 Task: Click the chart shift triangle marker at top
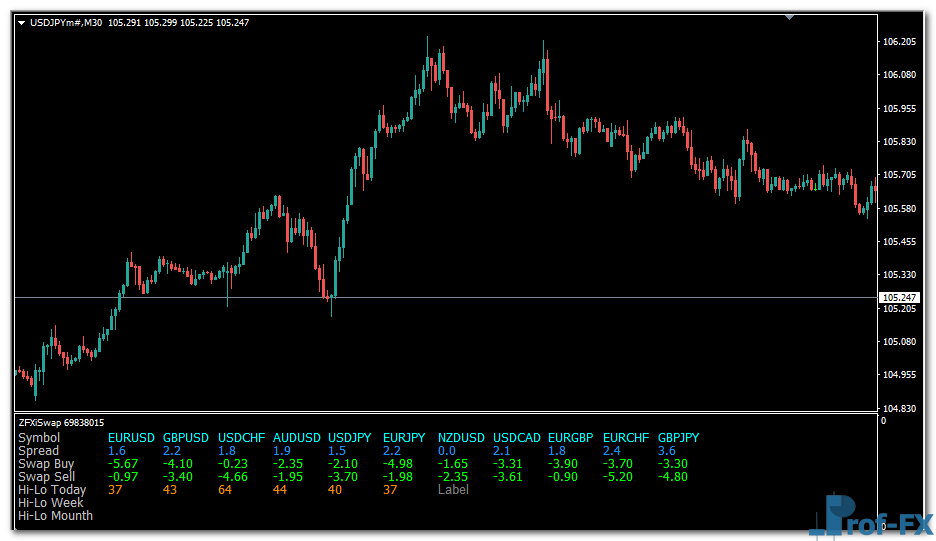(790, 16)
